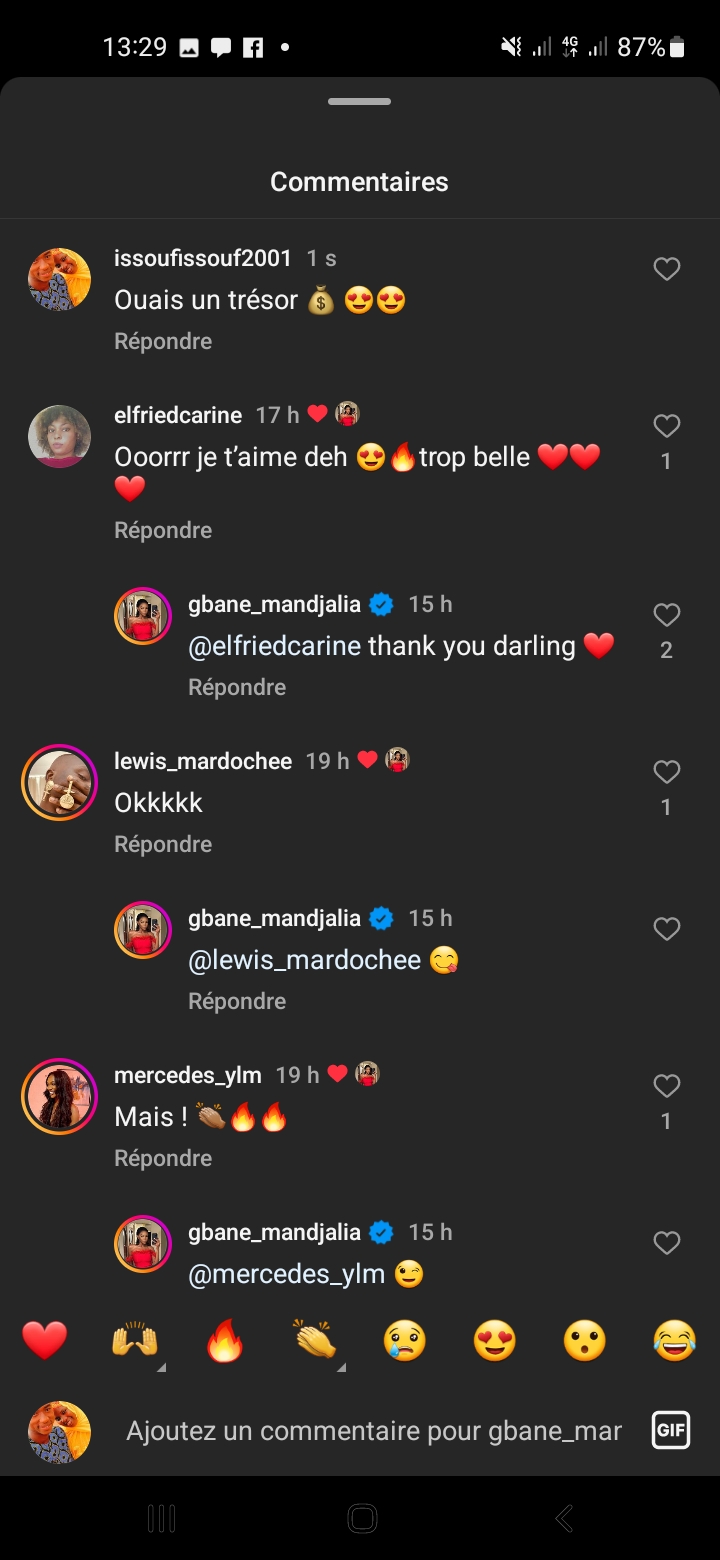
Task: Tap the drag handle atop comments sheet
Action: pos(359,102)
